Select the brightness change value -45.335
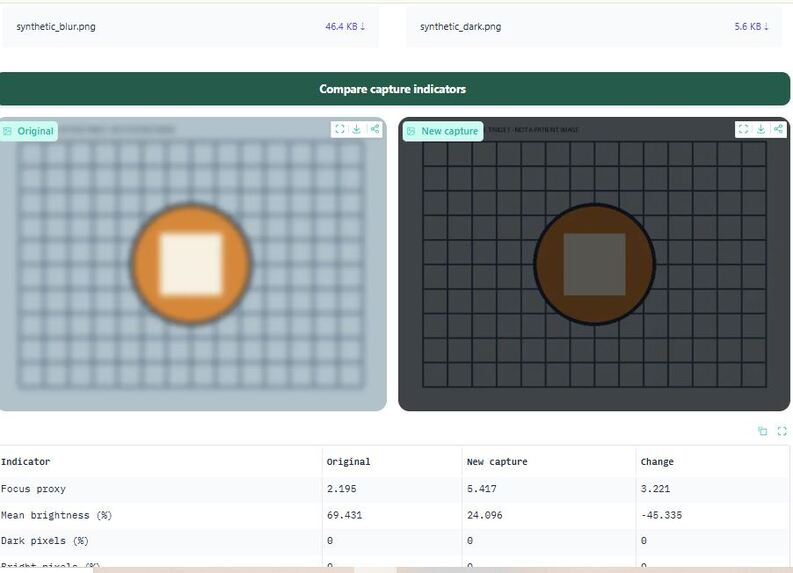 point(661,515)
